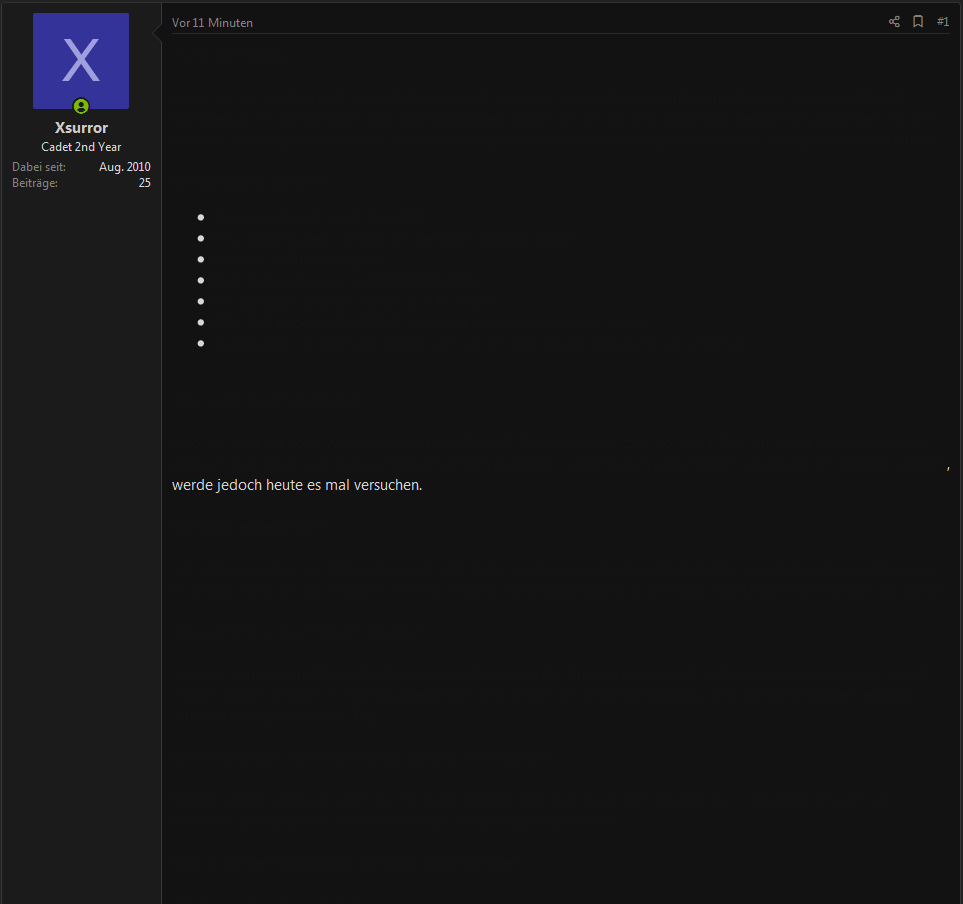Select the 'Aug. 2010' join date text

[125, 167]
